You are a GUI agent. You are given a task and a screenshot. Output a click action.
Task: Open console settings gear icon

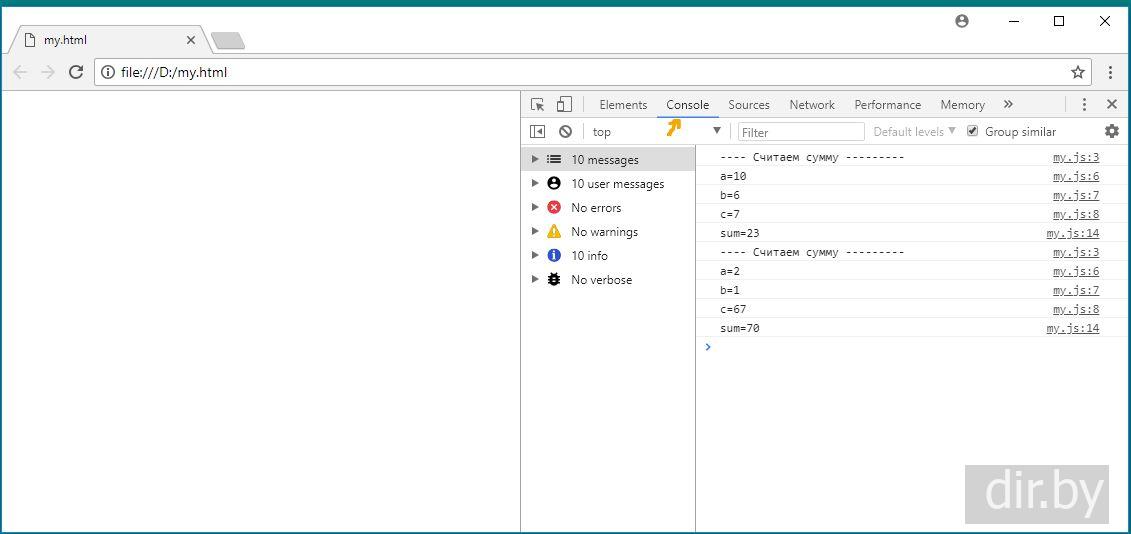tap(1111, 131)
